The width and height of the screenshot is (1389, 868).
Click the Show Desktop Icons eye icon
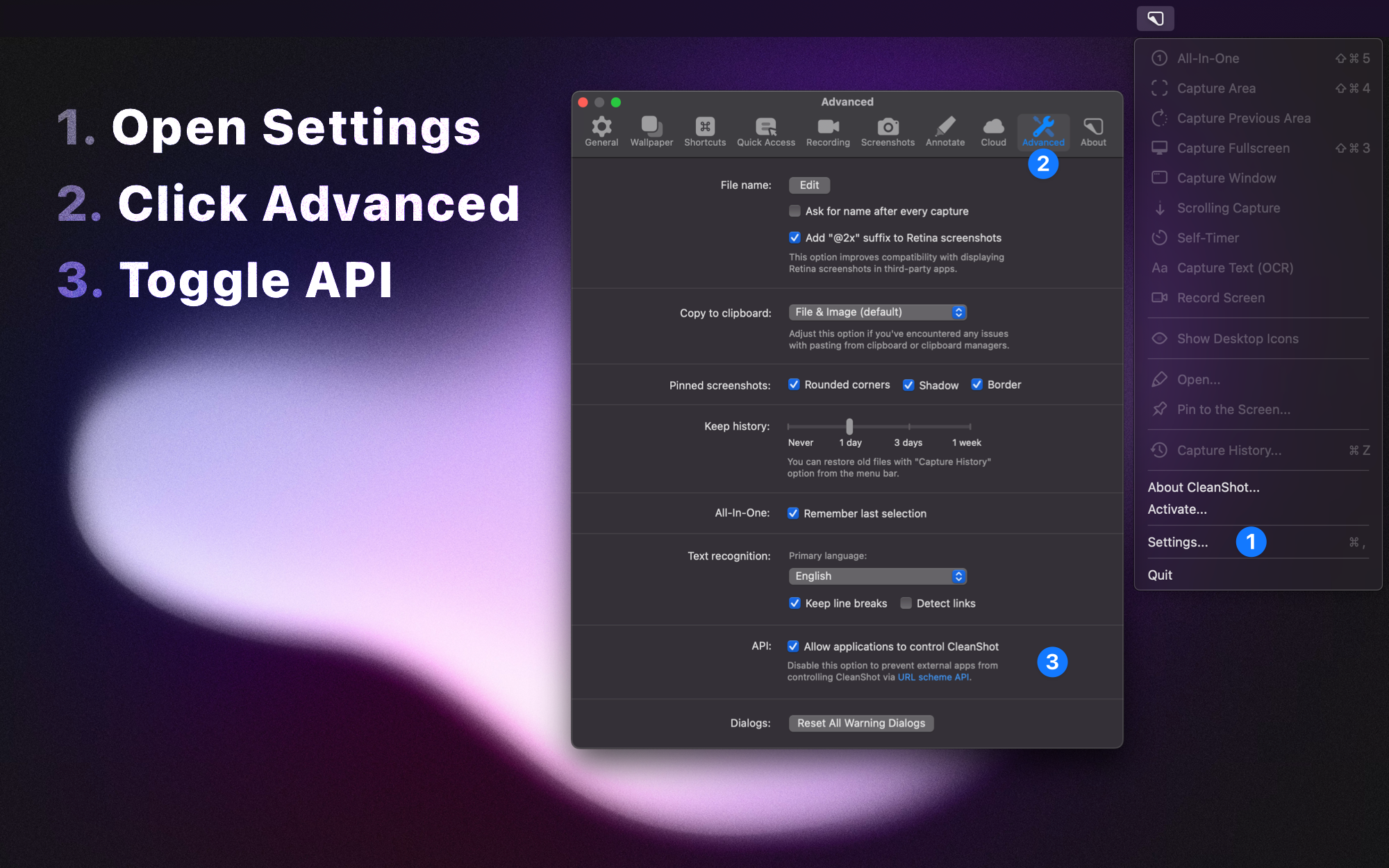tap(1159, 338)
